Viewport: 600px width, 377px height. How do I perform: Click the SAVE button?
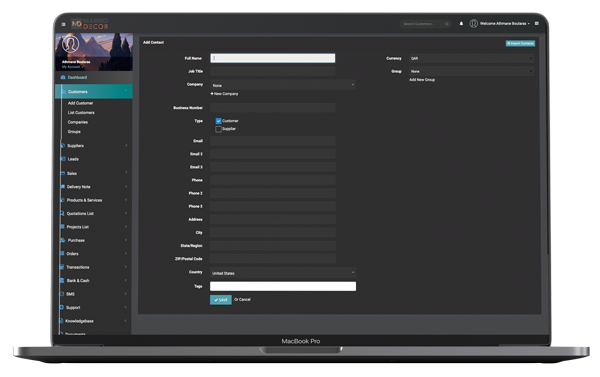coord(221,300)
